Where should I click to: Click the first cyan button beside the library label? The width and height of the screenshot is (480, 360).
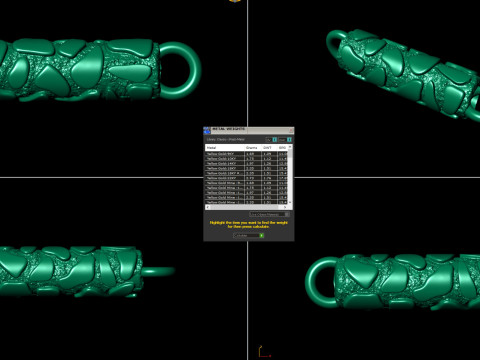(275, 140)
